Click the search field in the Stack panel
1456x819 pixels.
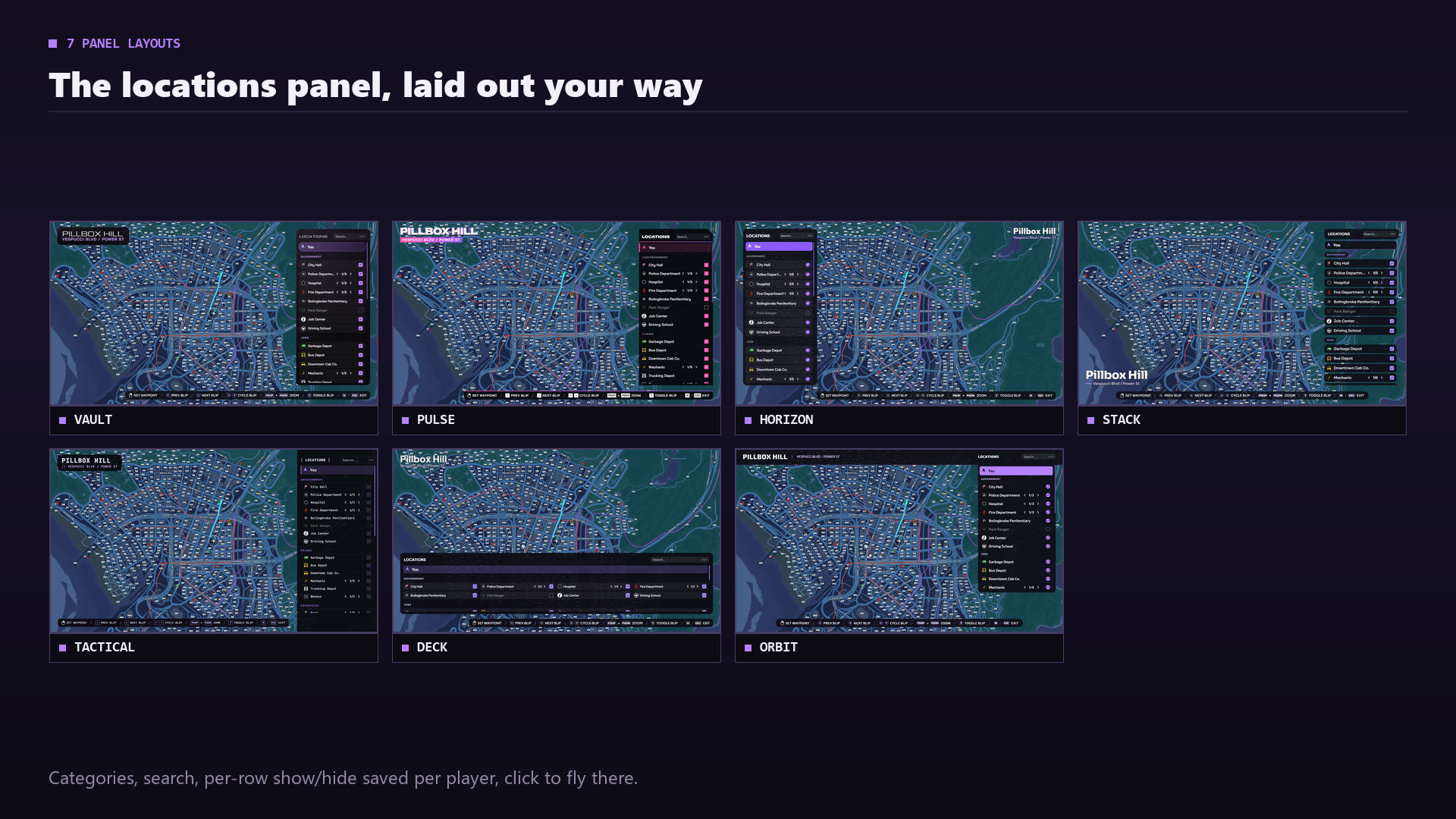click(x=1379, y=234)
